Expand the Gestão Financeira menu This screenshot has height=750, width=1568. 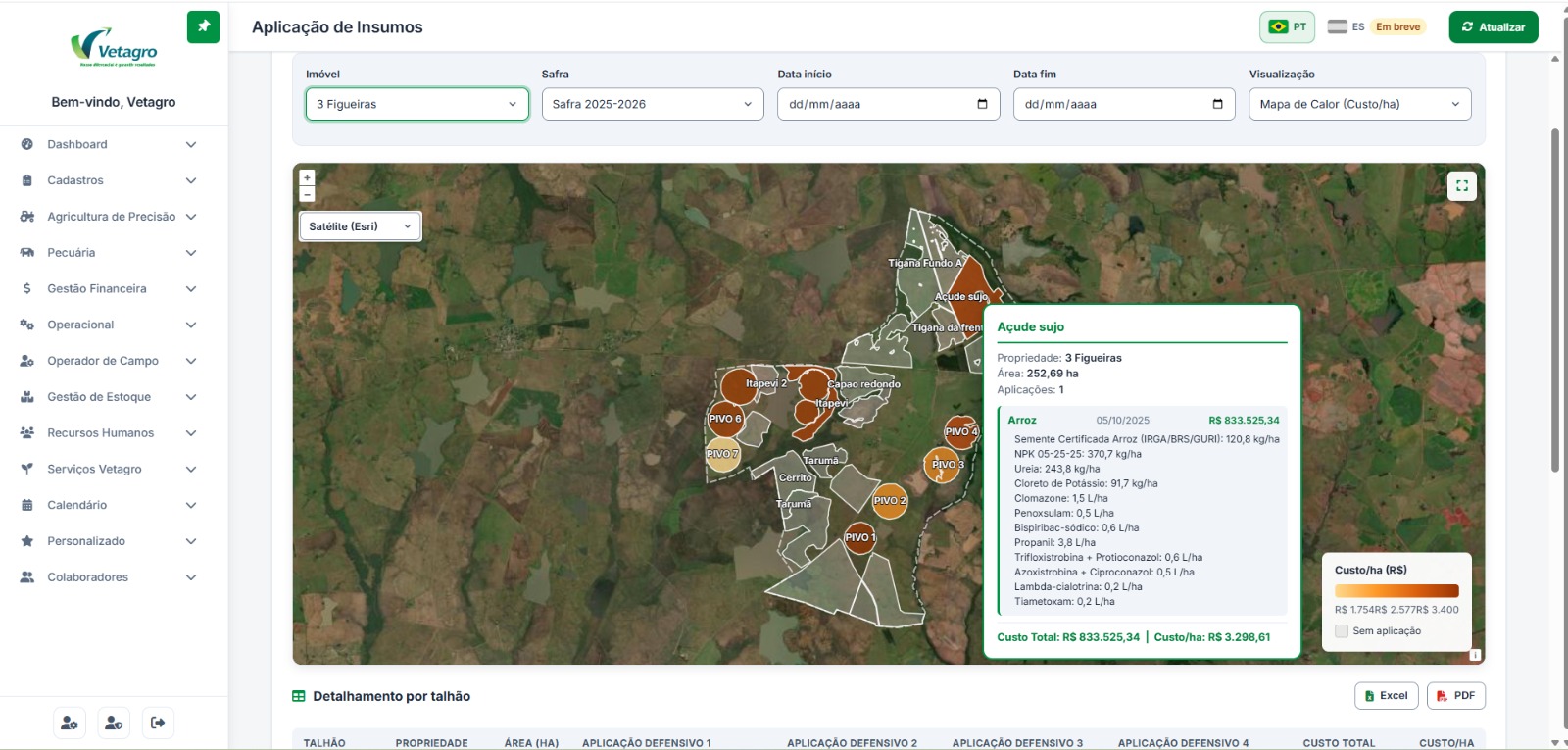pos(114,288)
